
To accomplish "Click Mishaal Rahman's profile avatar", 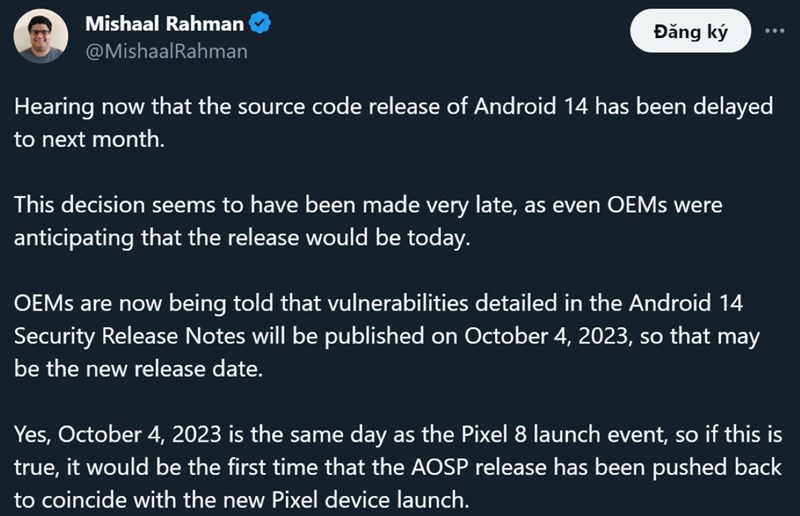I will [41, 36].
